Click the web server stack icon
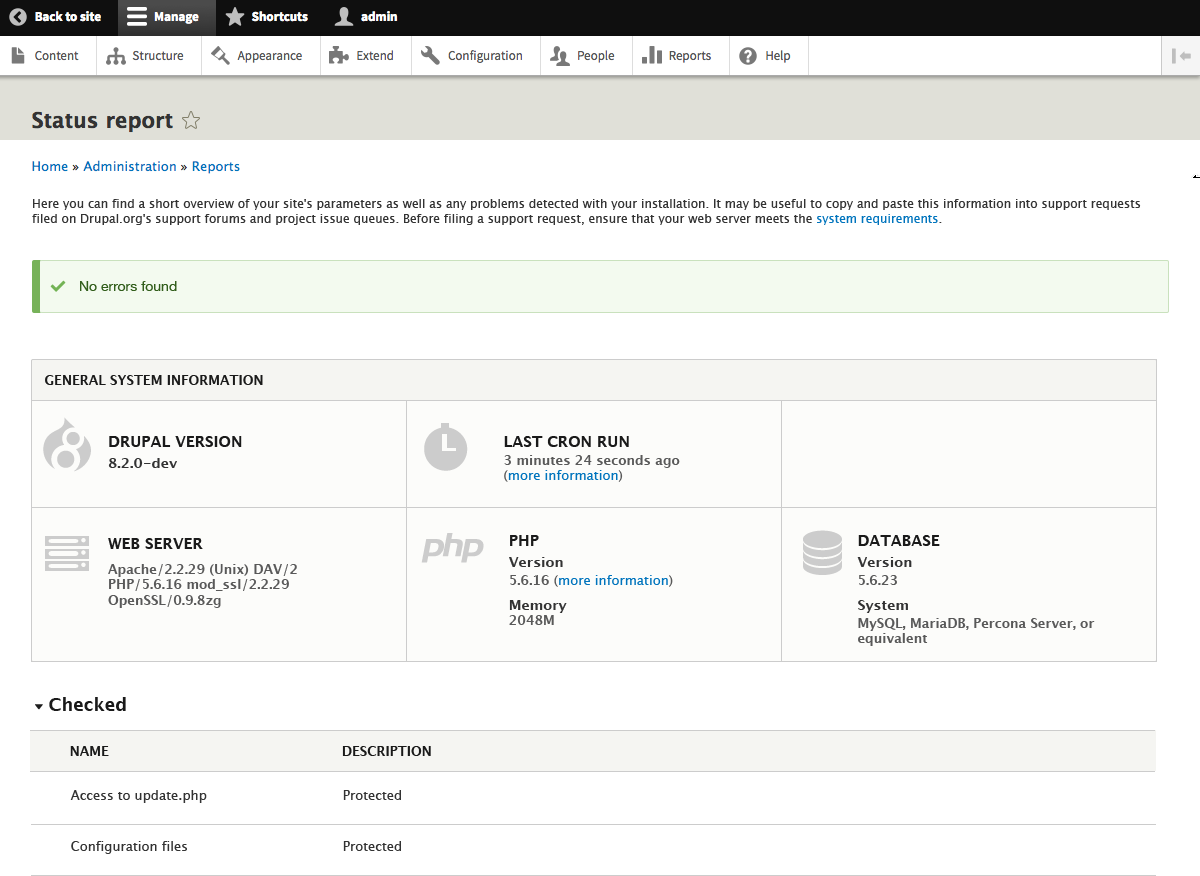1200x876 pixels. click(x=67, y=553)
